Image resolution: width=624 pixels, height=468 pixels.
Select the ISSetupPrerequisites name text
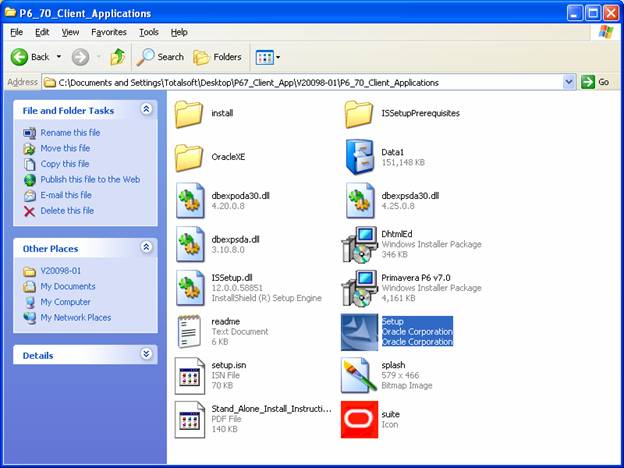420,113
